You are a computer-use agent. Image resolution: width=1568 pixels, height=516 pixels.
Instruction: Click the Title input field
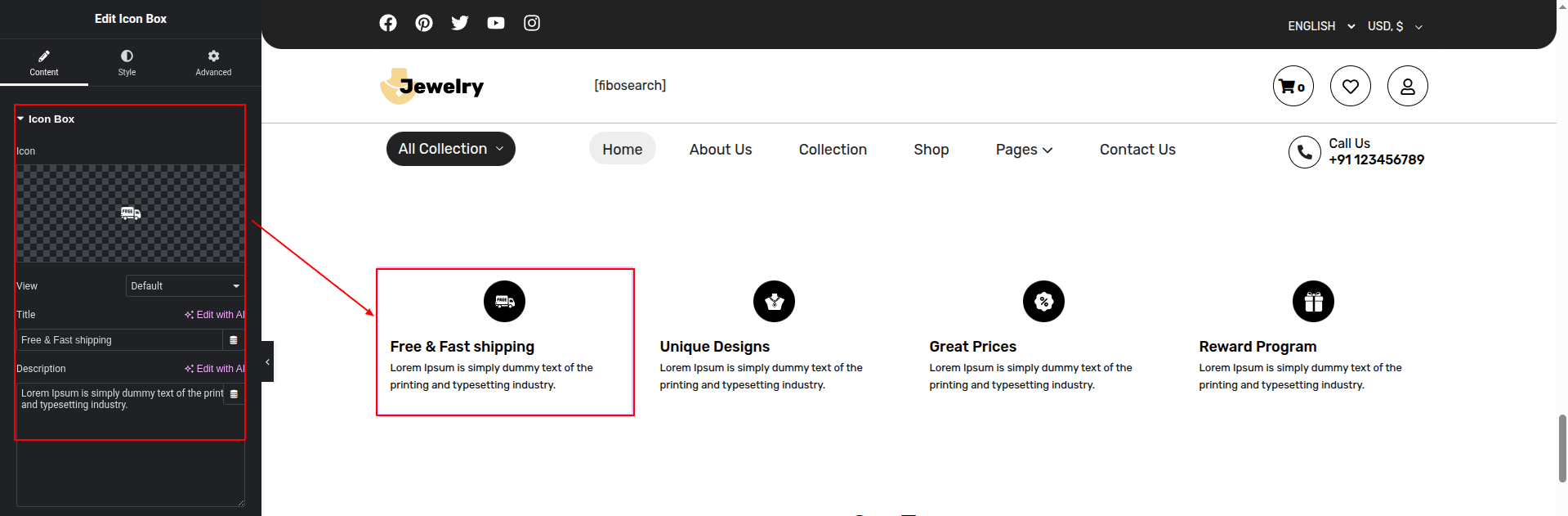[119, 340]
